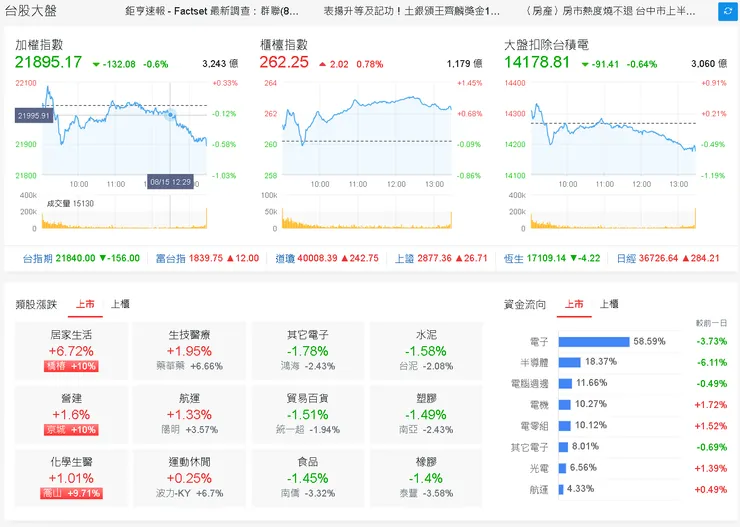Open the 加權指數 index title
This screenshot has height=527, width=740.
[x=39, y=45]
